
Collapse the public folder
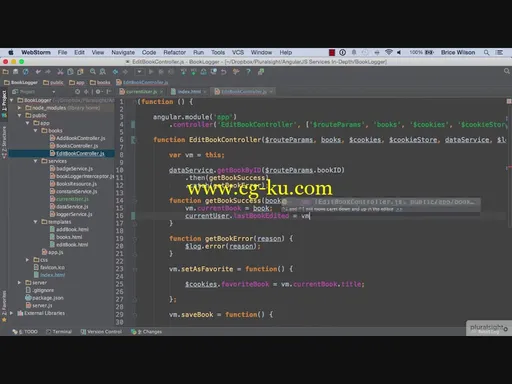coord(19,115)
